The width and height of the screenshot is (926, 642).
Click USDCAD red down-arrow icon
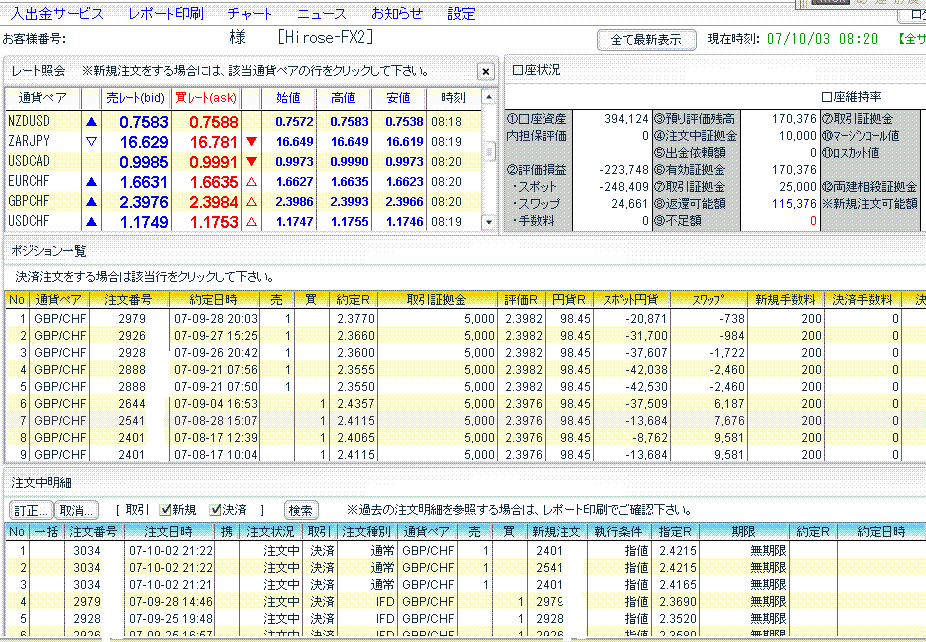click(x=251, y=162)
